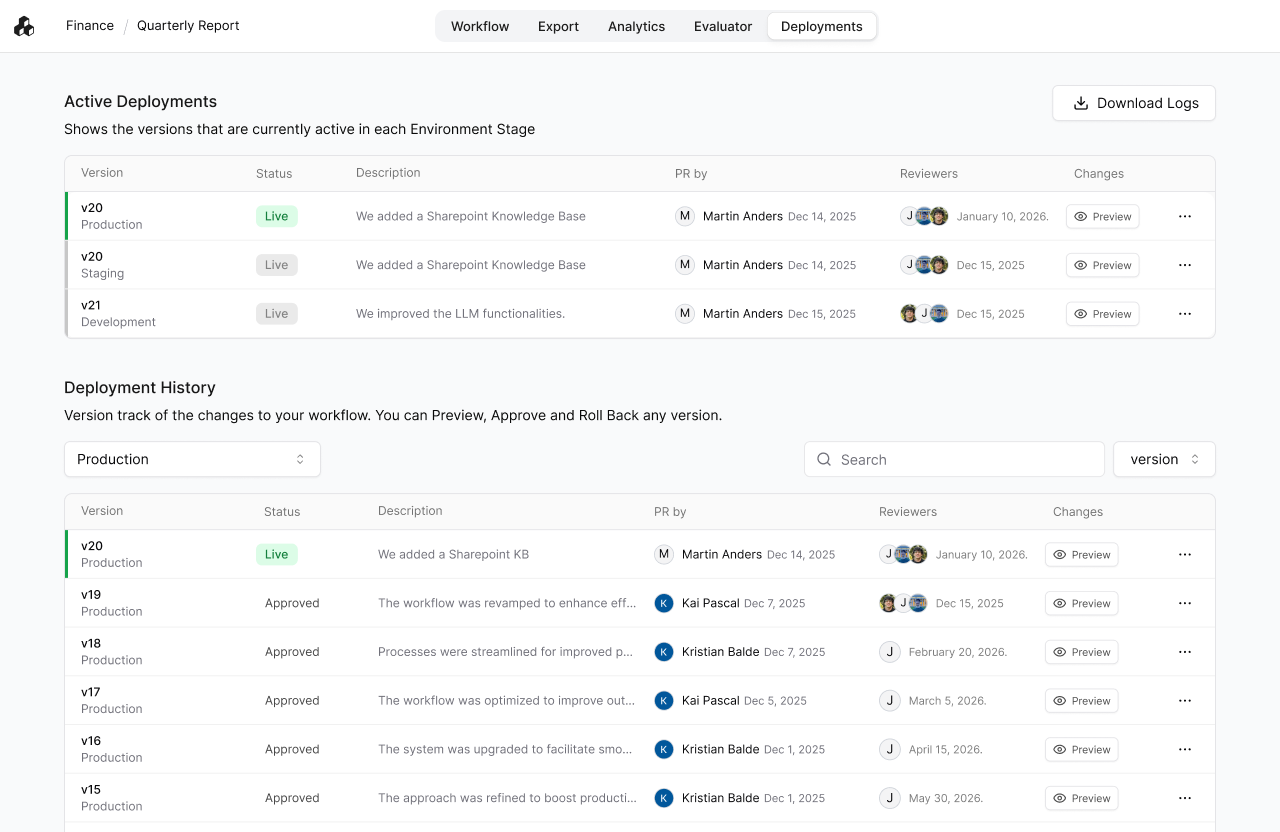The height and width of the screenshot is (832, 1280).
Task: Click reviewer avatars in v19 row
Action: [x=904, y=603]
